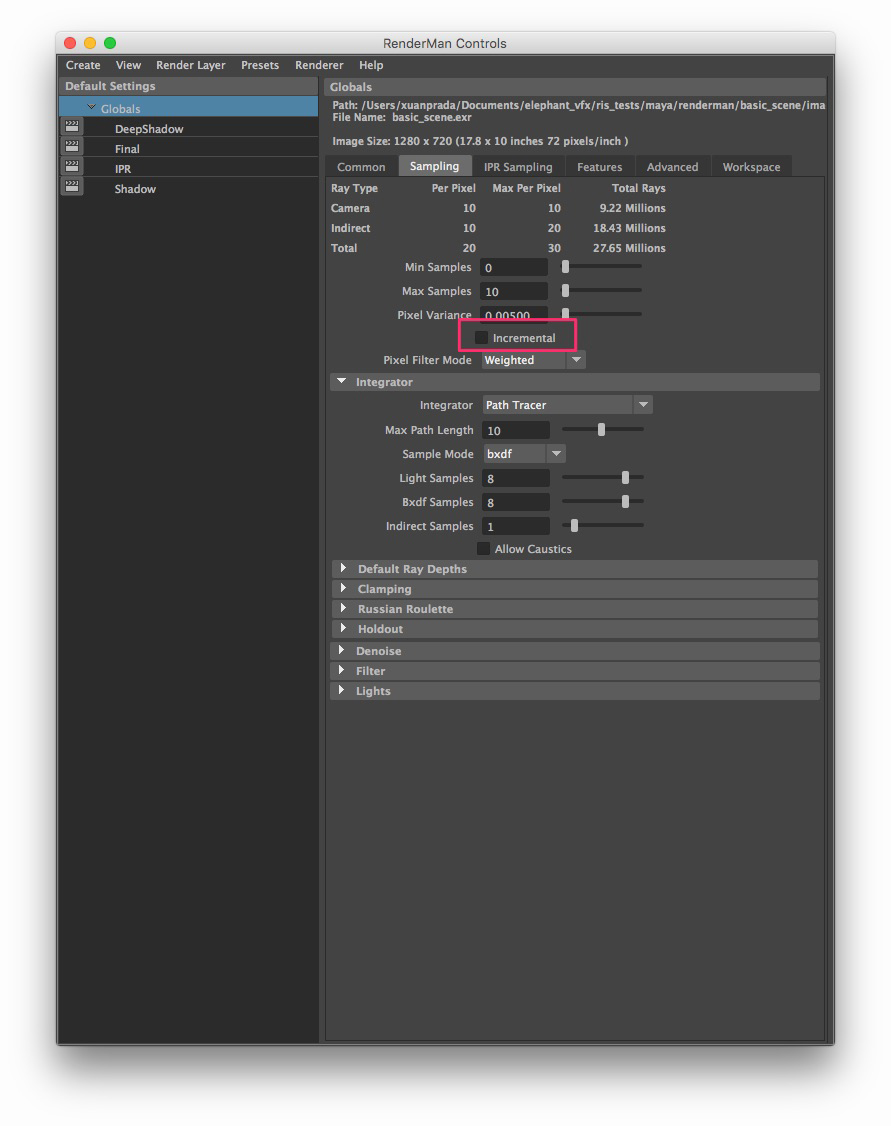Click the Bxdf Samples slider handle

point(625,501)
